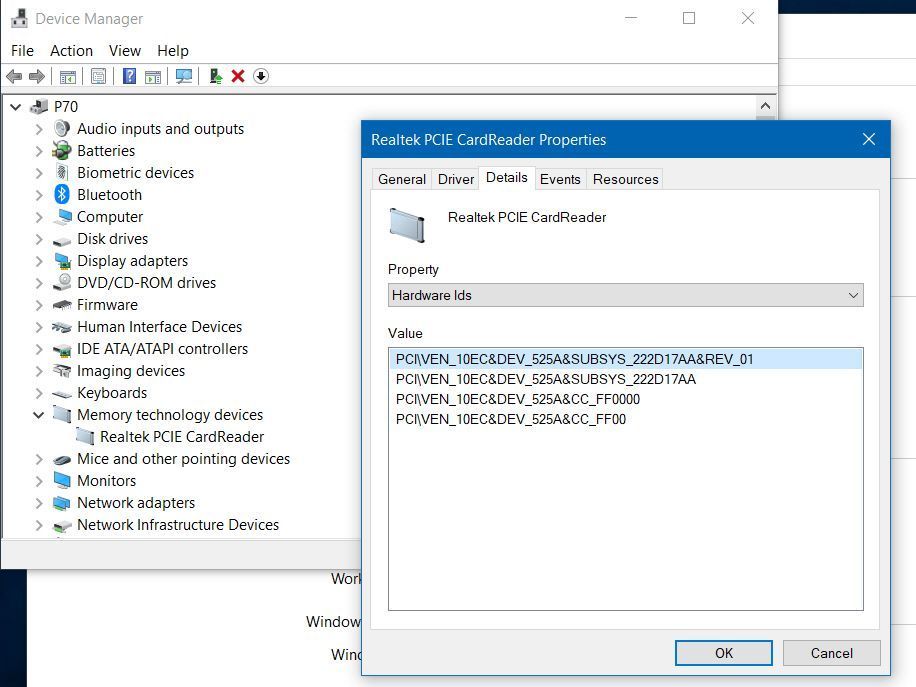Click the action pane toolbar icon left of the monitor icon
The image size is (916, 687).
[x=153, y=77]
